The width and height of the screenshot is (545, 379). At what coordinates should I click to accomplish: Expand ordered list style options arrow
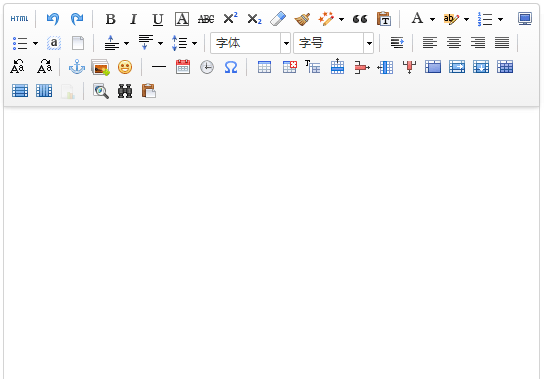tap(500, 19)
